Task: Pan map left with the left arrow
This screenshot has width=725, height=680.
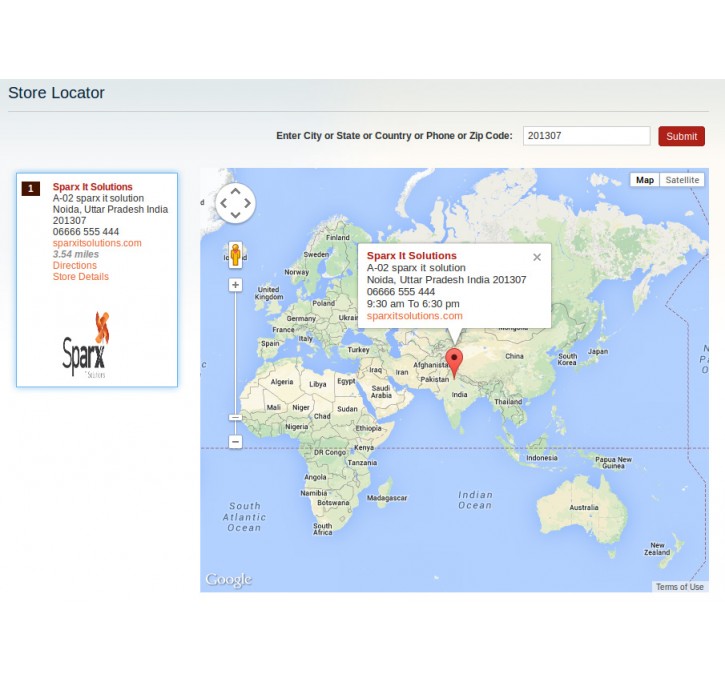Action: click(223, 203)
